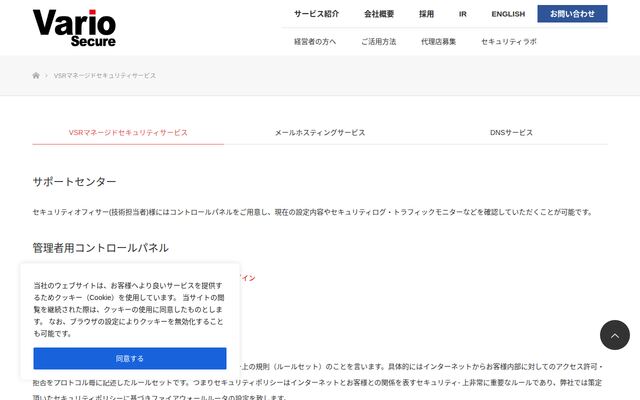Click the scroll-to-top arrow button

[x=615, y=335]
